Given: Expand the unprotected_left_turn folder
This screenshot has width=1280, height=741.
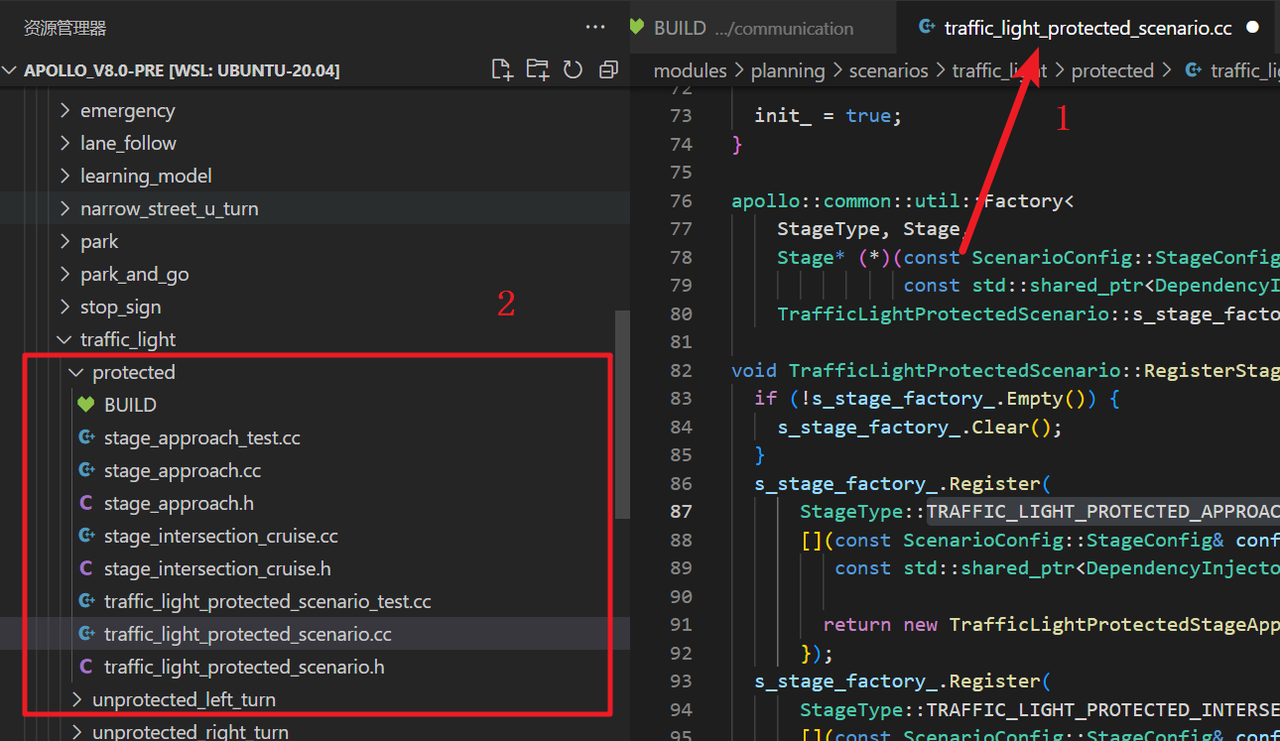Looking at the screenshot, I should point(183,699).
